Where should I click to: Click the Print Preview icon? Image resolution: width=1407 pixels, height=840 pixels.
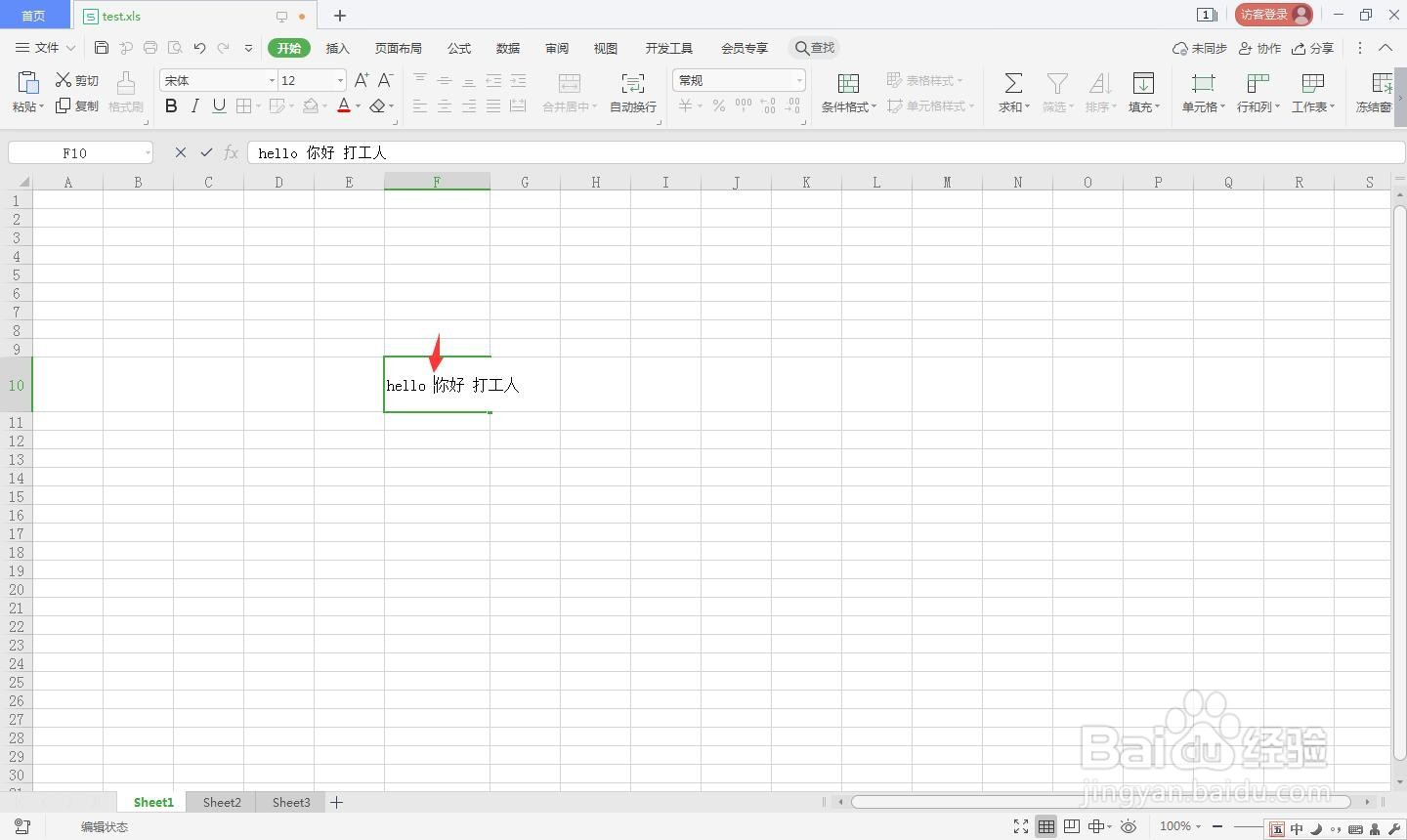pyautogui.click(x=175, y=47)
